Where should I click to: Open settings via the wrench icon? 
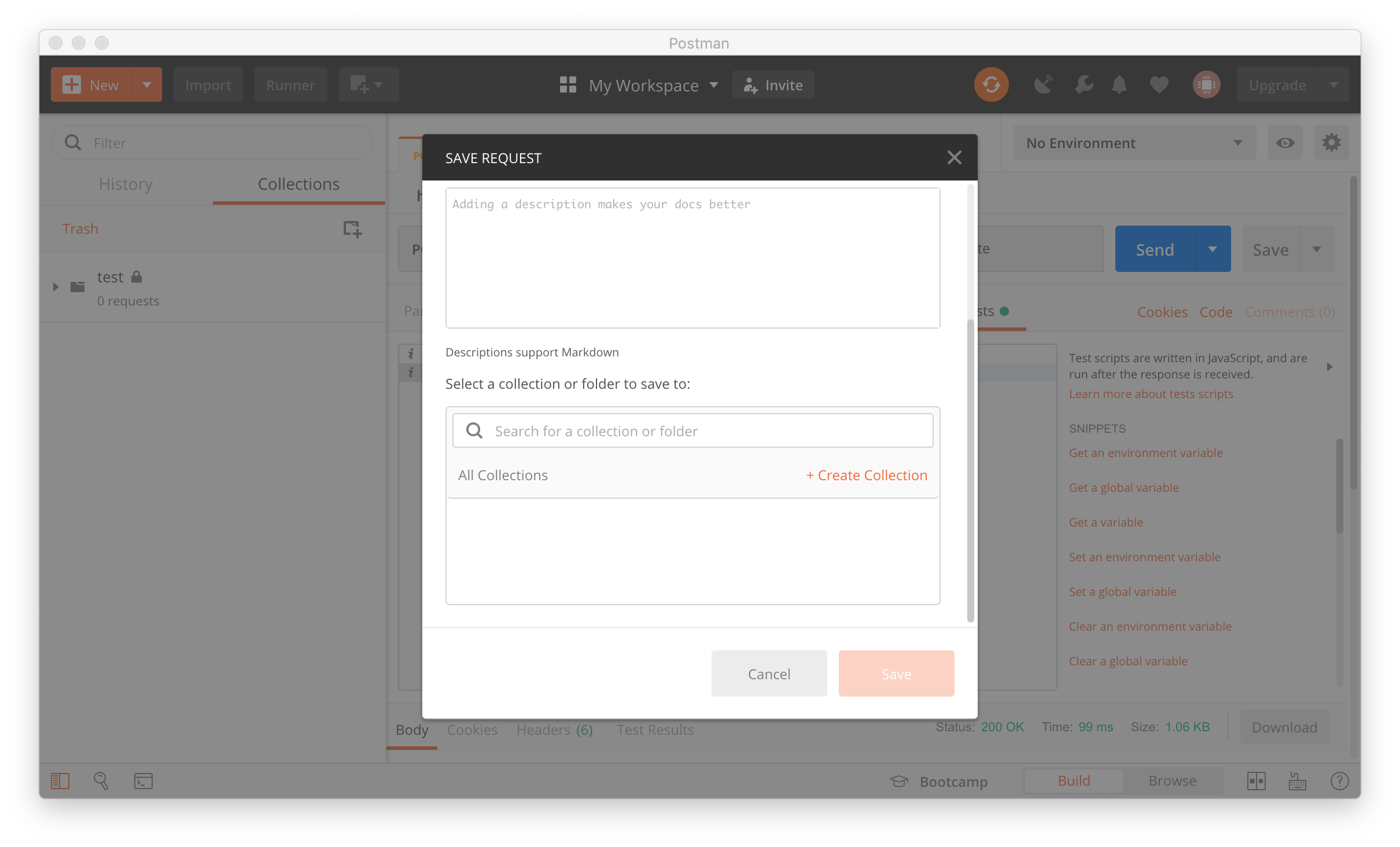(1083, 84)
